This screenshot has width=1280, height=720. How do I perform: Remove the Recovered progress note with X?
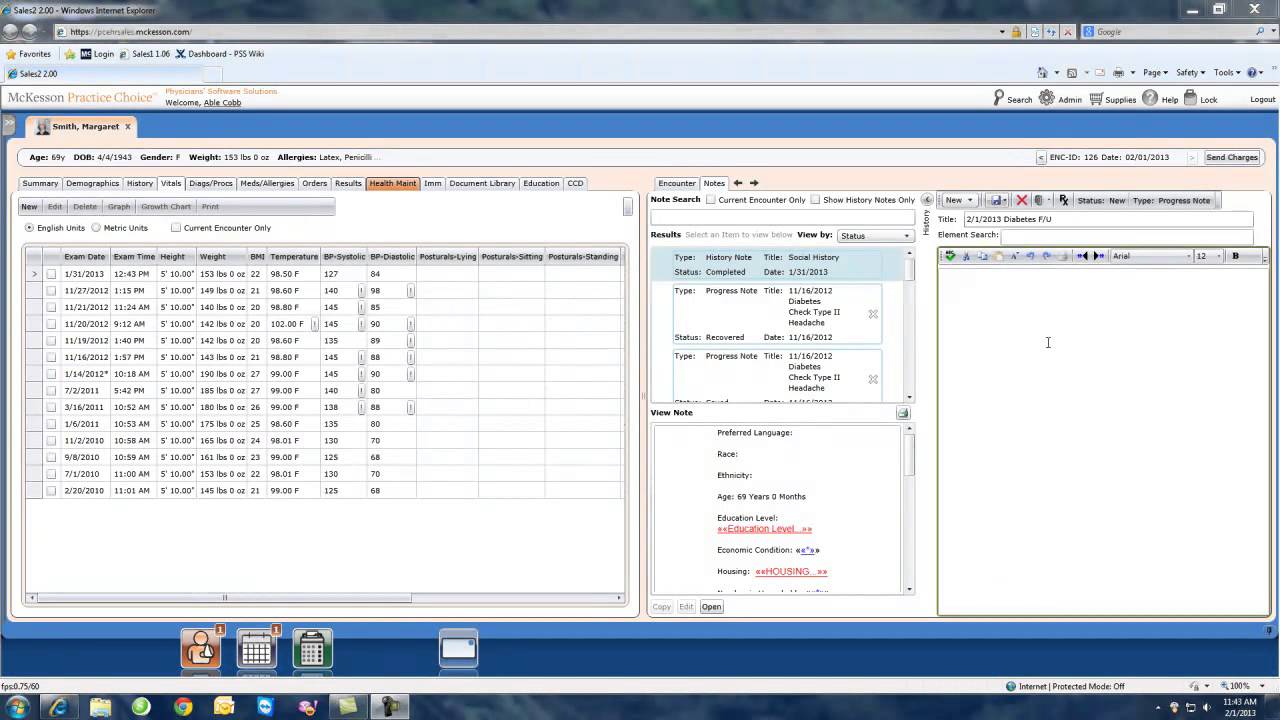coord(873,314)
